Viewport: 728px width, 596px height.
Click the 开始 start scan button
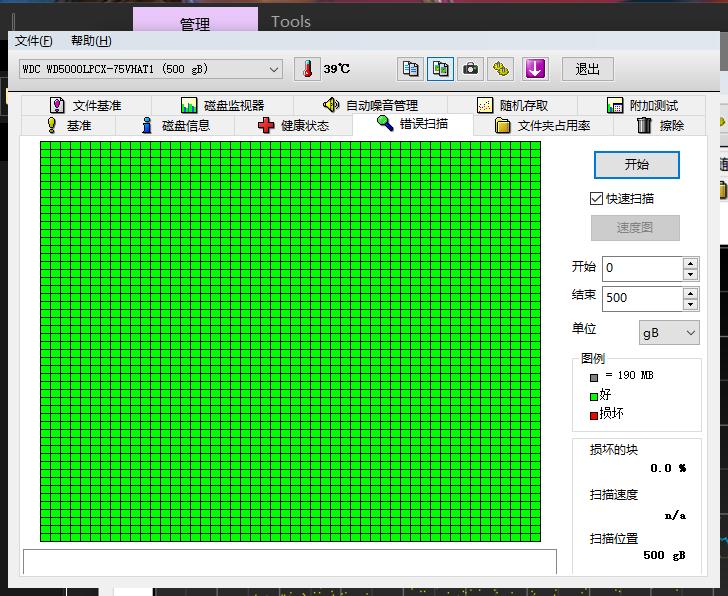(x=637, y=165)
